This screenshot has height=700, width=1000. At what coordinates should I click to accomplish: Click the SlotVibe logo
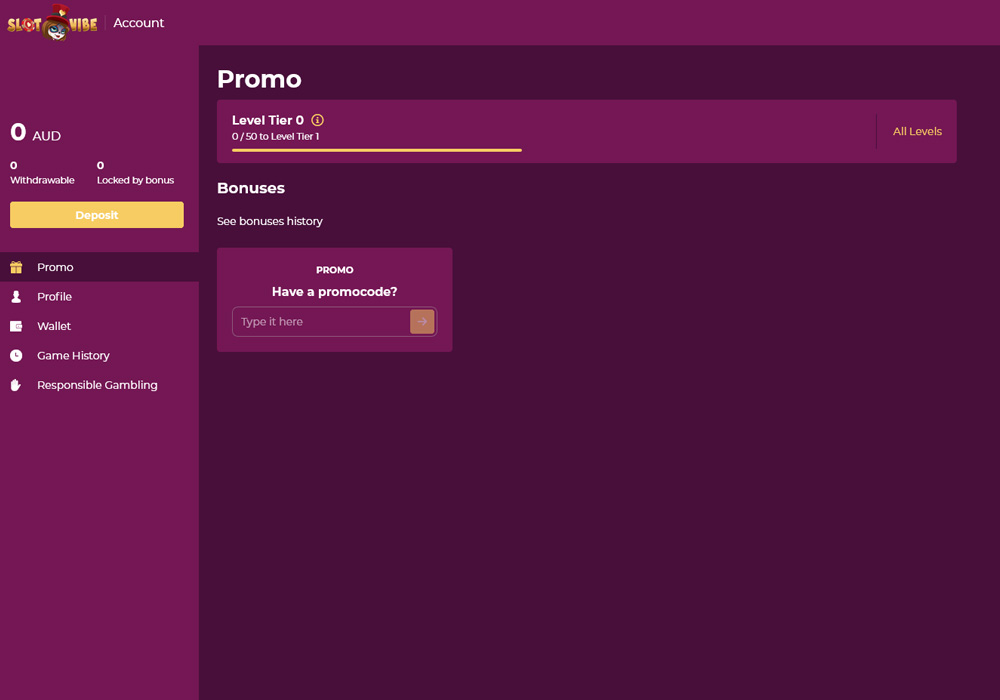(x=52, y=22)
